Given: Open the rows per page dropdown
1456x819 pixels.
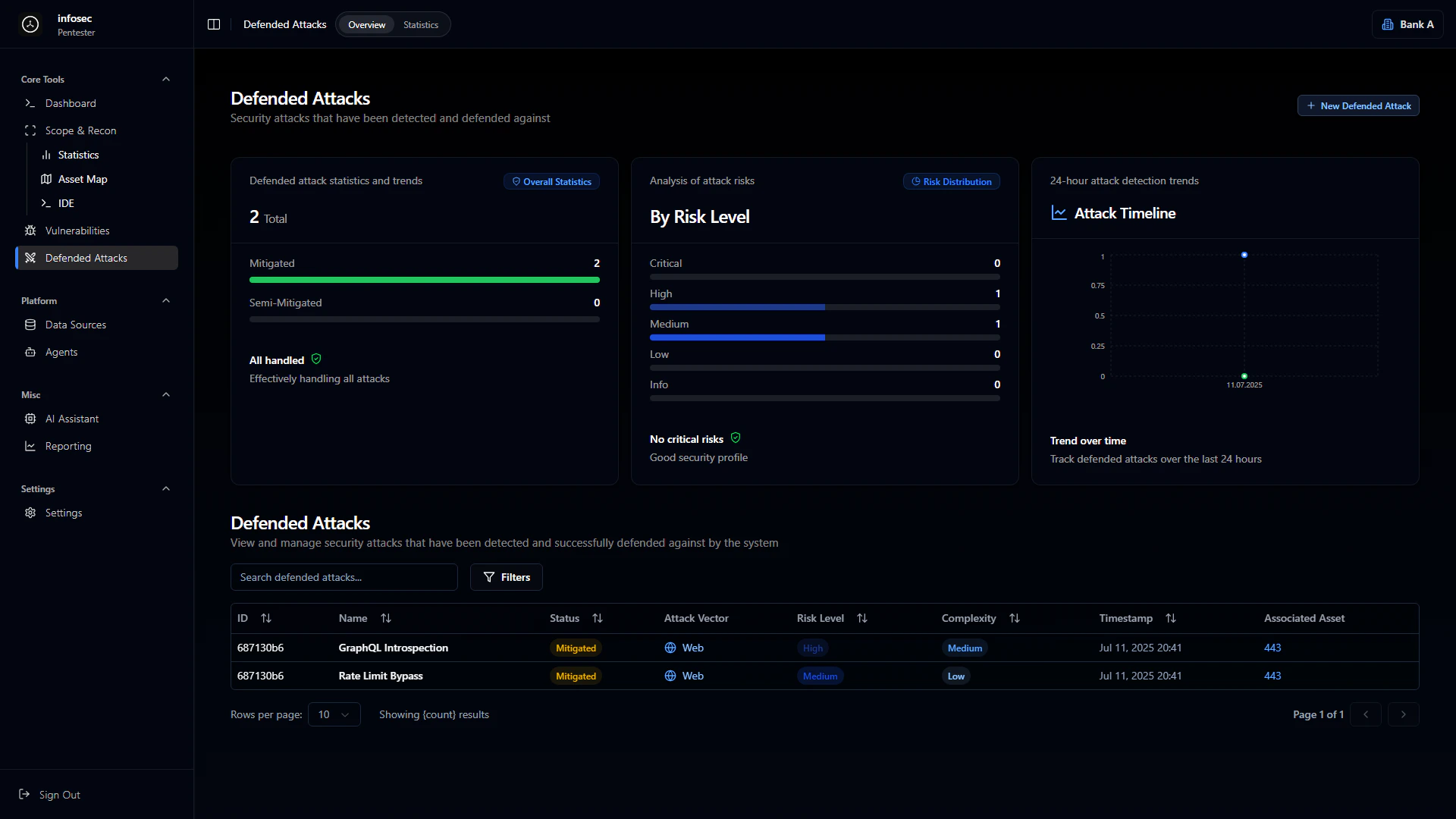Looking at the screenshot, I should pos(334,714).
